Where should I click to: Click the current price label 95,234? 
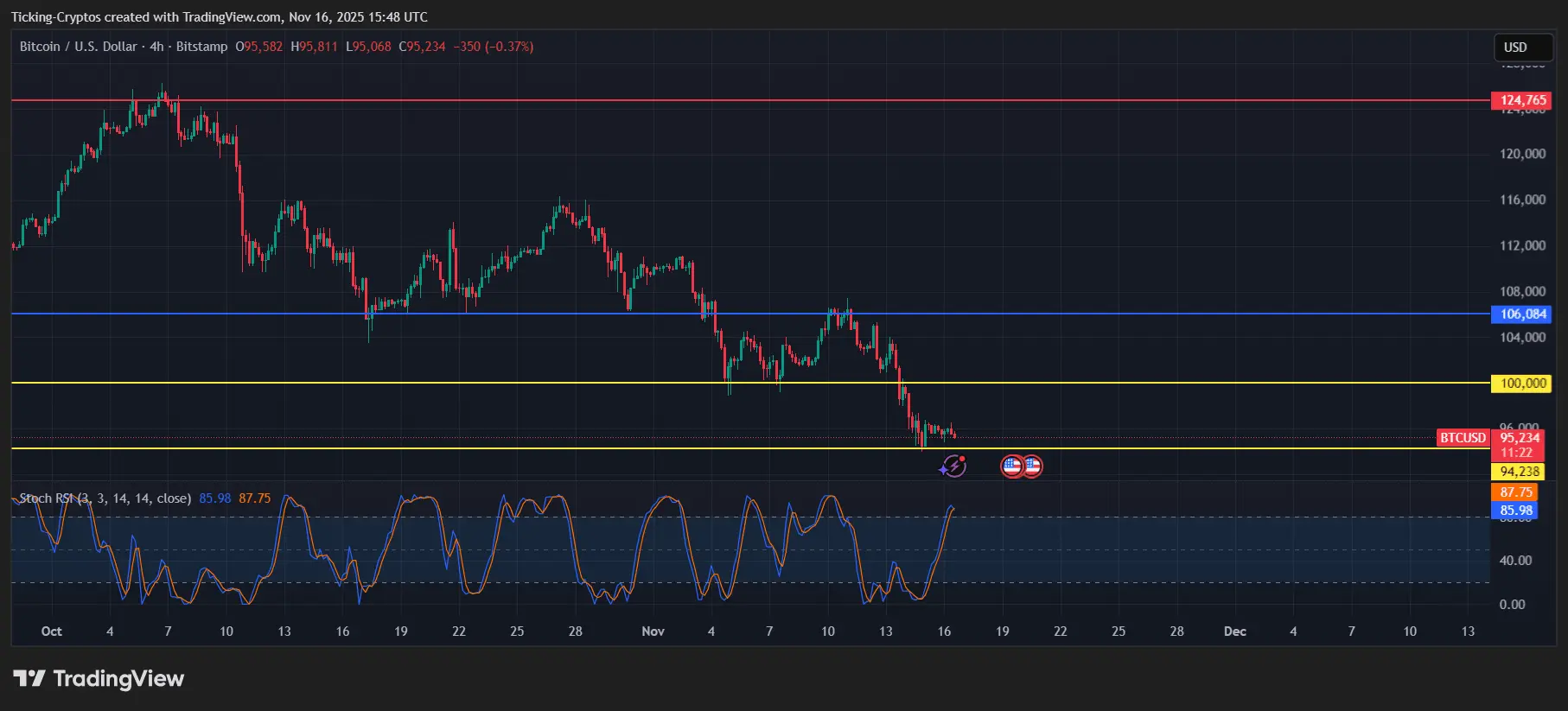(x=1519, y=438)
